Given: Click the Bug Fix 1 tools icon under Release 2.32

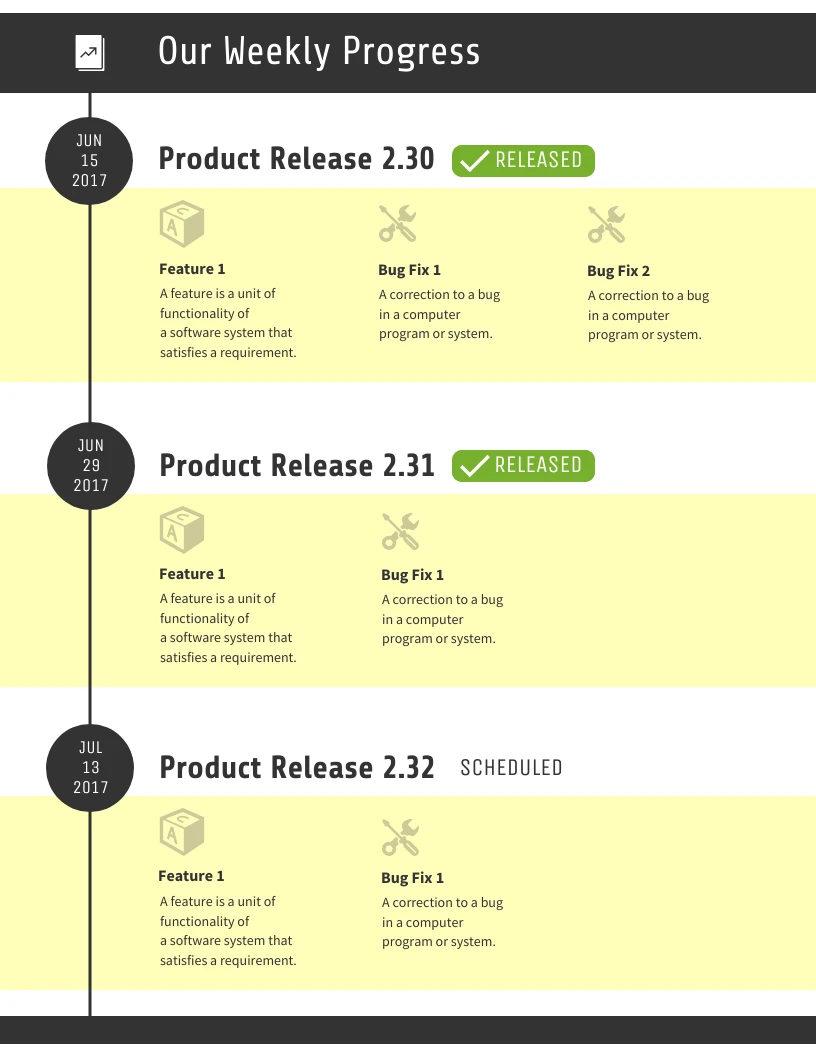Looking at the screenshot, I should 400,837.
